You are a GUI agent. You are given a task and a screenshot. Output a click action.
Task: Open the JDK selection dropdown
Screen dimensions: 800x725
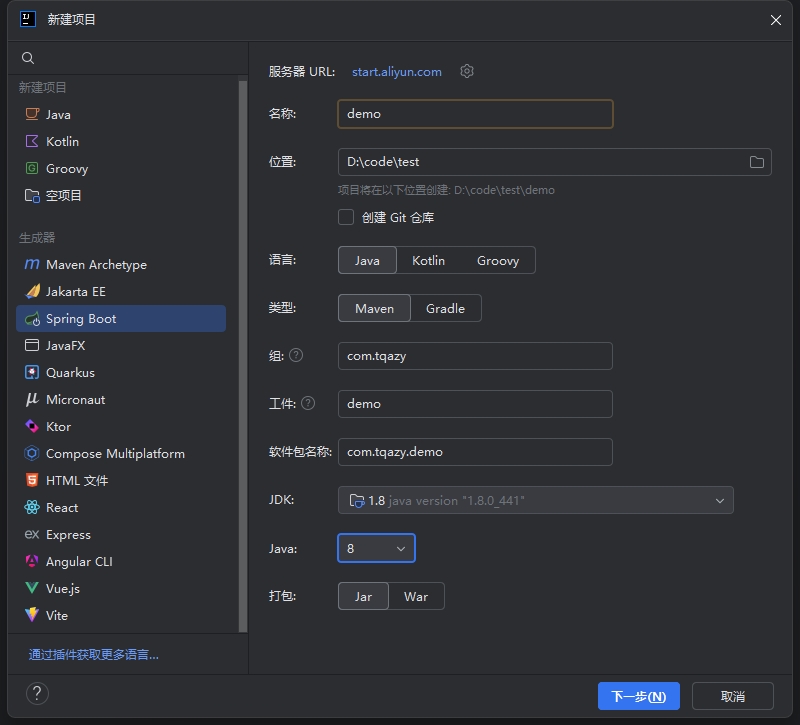(x=536, y=500)
